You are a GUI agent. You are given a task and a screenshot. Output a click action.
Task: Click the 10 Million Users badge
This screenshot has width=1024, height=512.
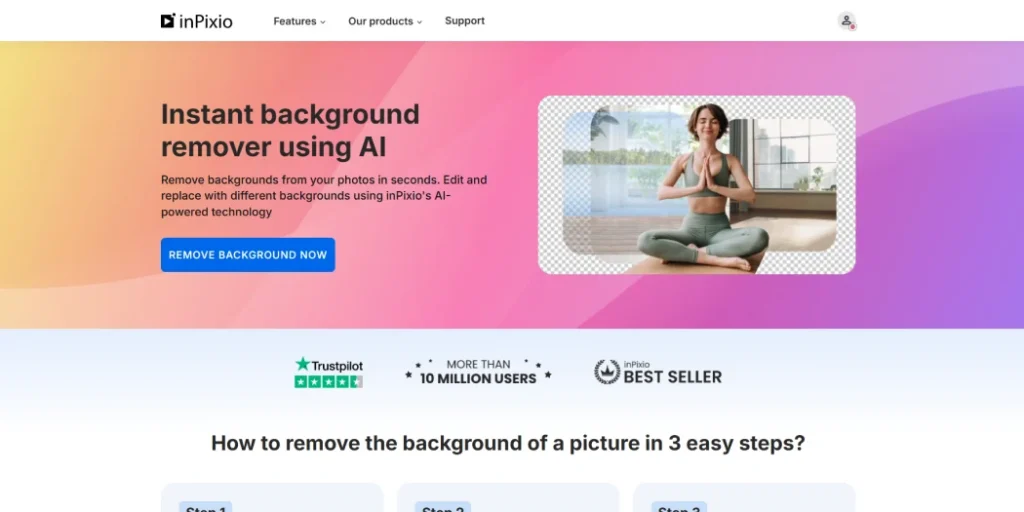coord(478,372)
